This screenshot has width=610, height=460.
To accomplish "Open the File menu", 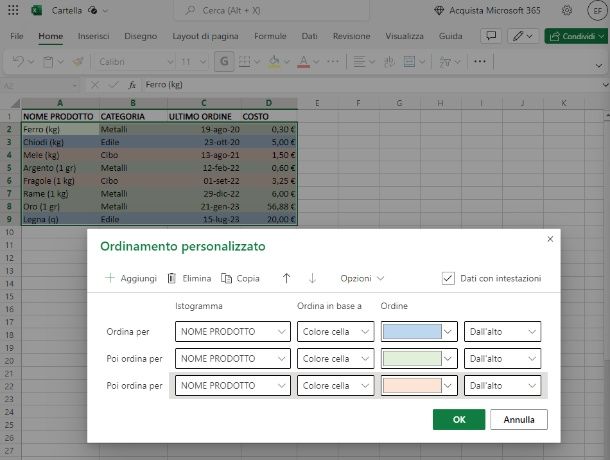I will click(x=17, y=36).
